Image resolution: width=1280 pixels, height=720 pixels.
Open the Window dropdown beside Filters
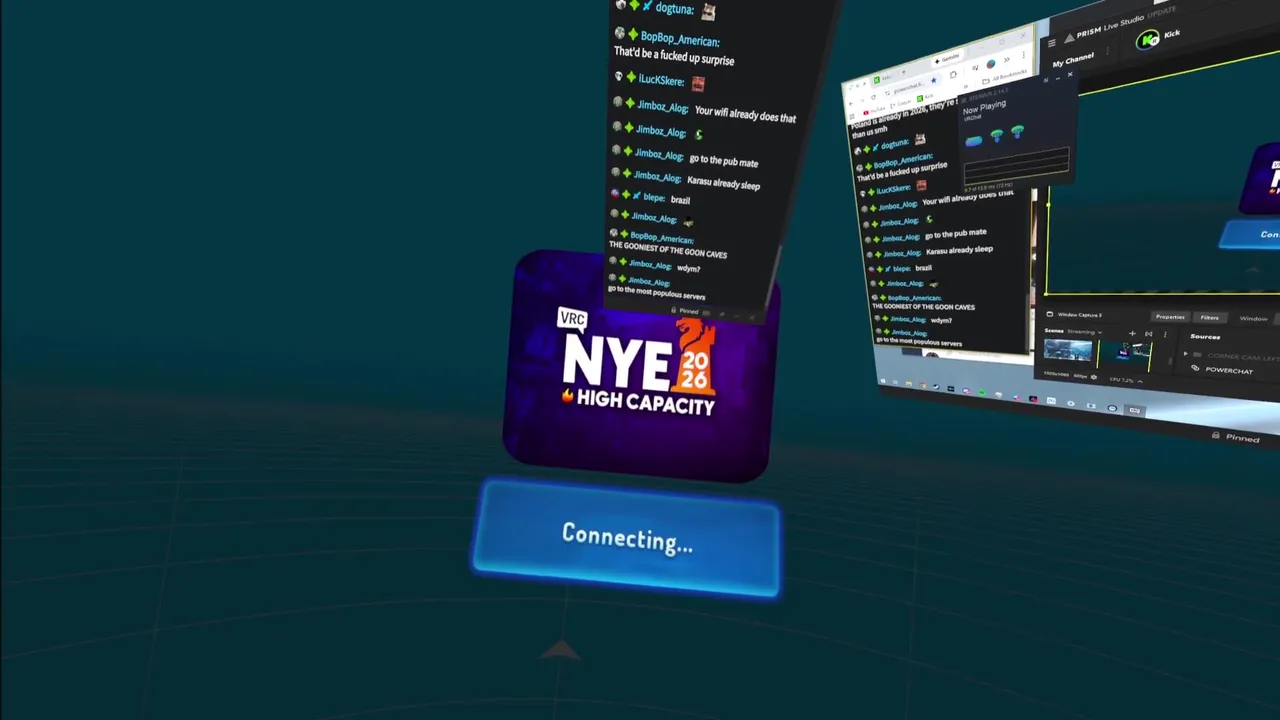pos(1254,319)
